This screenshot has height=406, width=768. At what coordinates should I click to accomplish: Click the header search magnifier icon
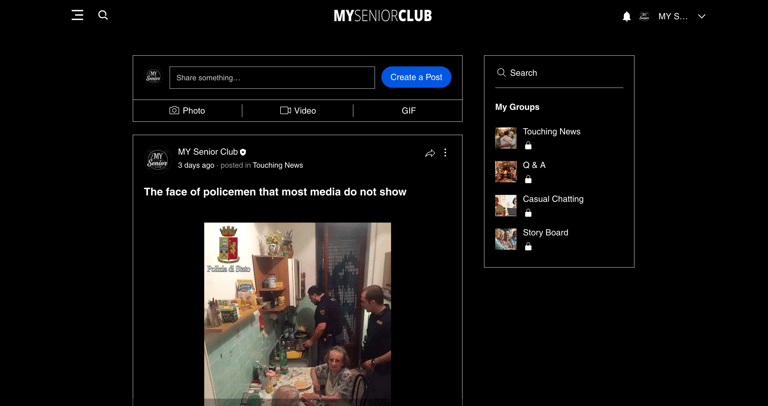click(x=103, y=15)
